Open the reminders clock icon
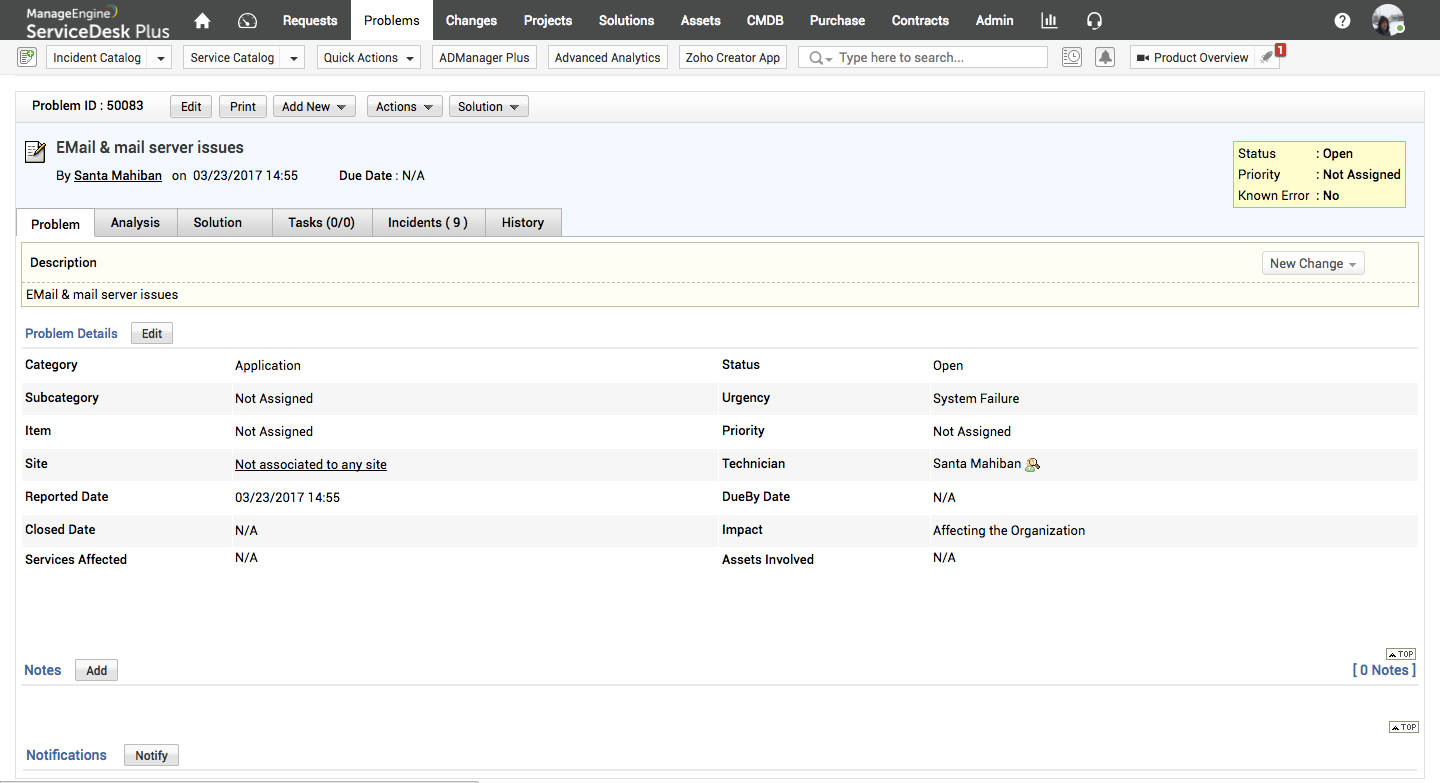 [x=1072, y=58]
